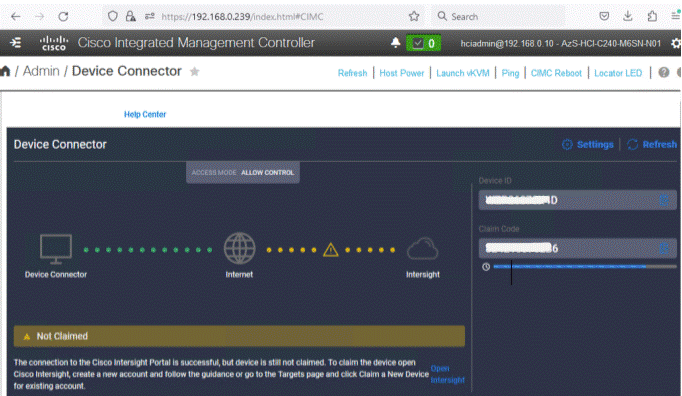Reload the page with the browser reload icon

coord(64,17)
